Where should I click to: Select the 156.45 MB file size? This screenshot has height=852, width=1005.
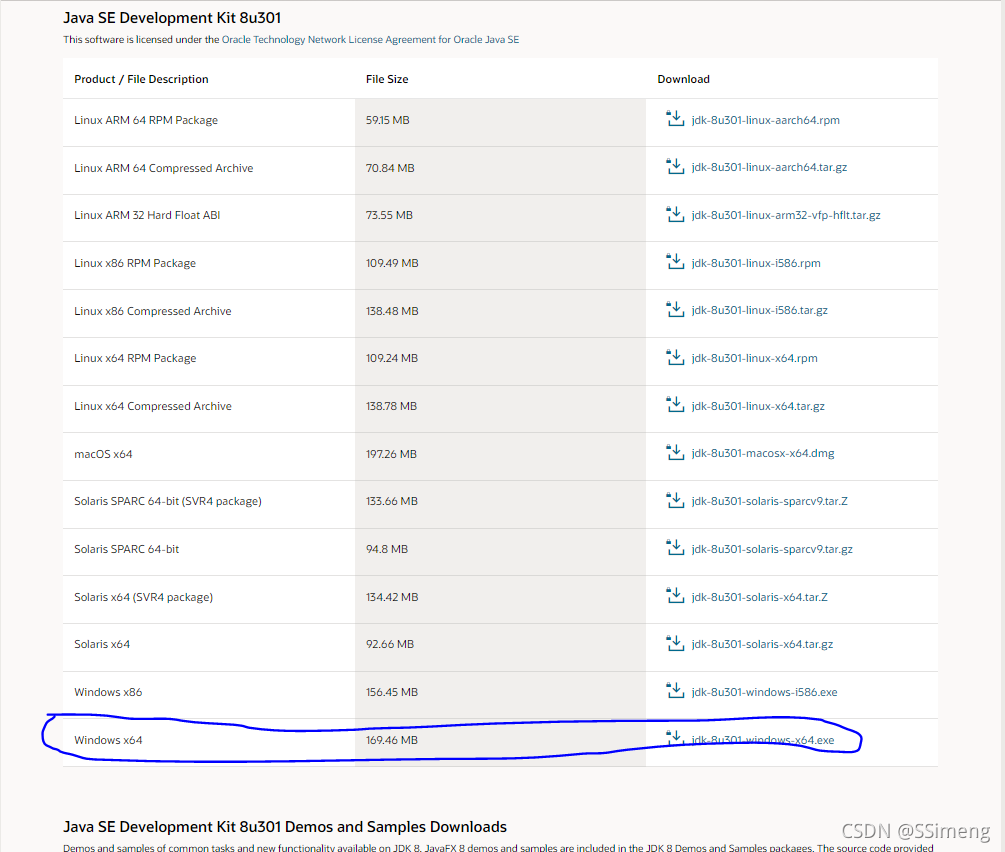(392, 692)
